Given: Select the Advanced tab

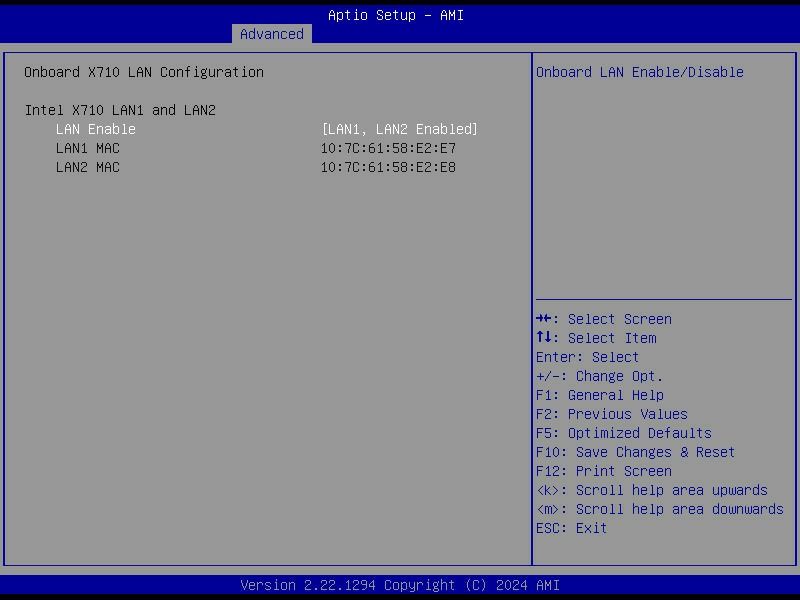Looking at the screenshot, I should coord(271,34).
